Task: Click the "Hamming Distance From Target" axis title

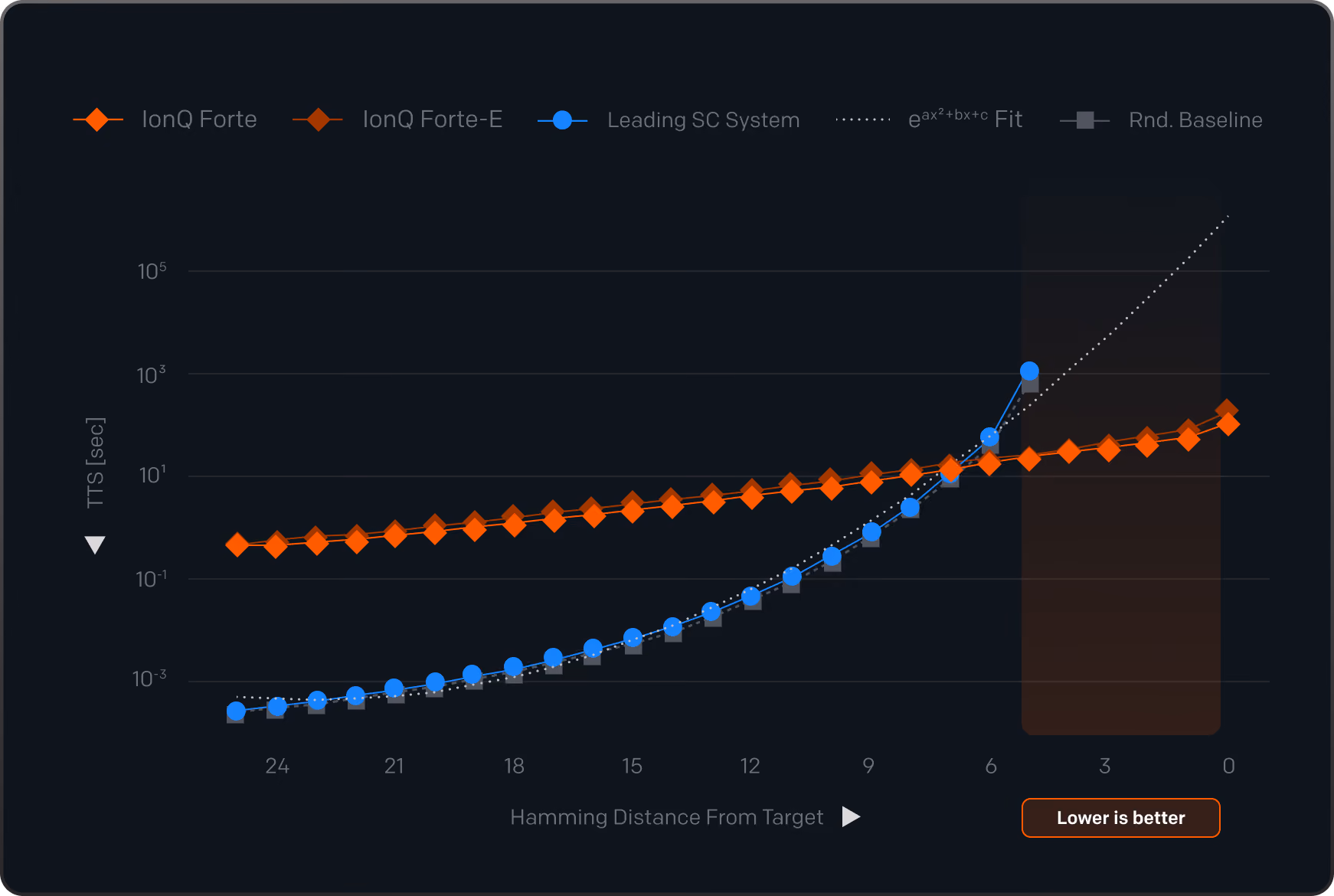Action: [x=666, y=817]
